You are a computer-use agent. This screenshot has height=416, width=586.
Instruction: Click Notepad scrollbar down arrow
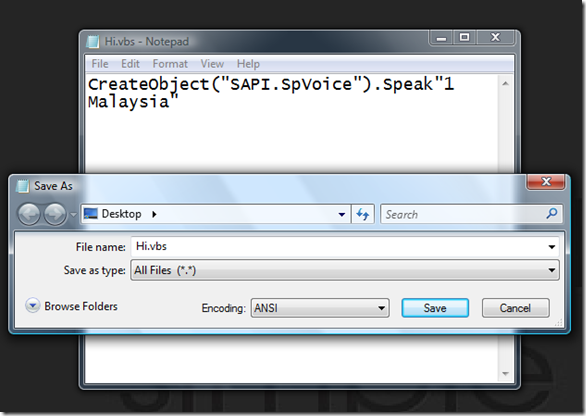506,374
